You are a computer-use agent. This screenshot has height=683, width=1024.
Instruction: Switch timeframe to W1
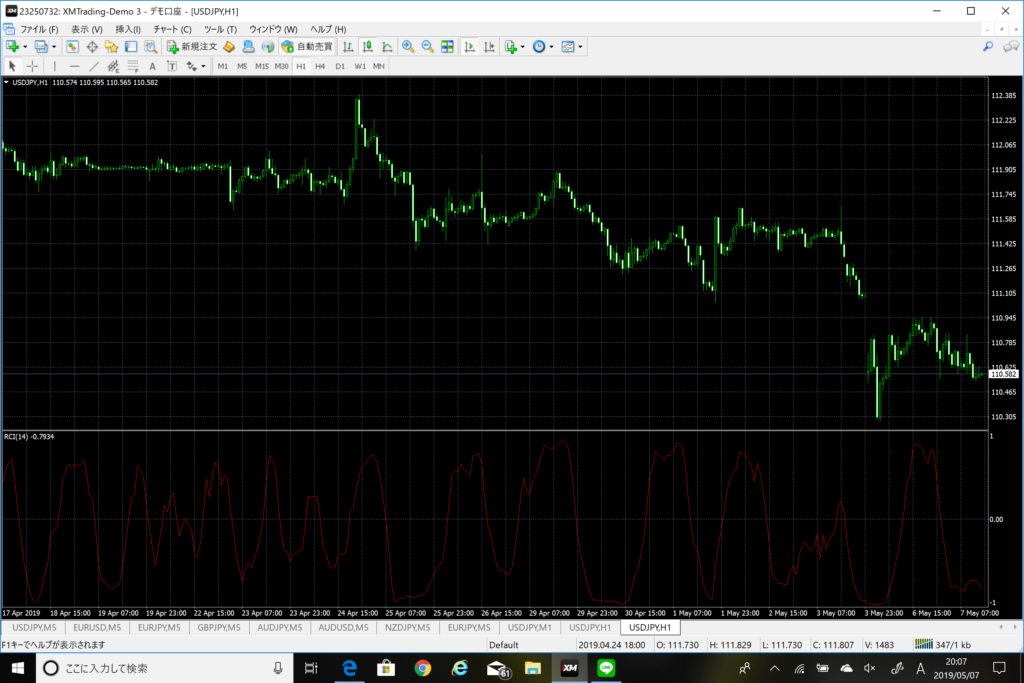point(360,66)
